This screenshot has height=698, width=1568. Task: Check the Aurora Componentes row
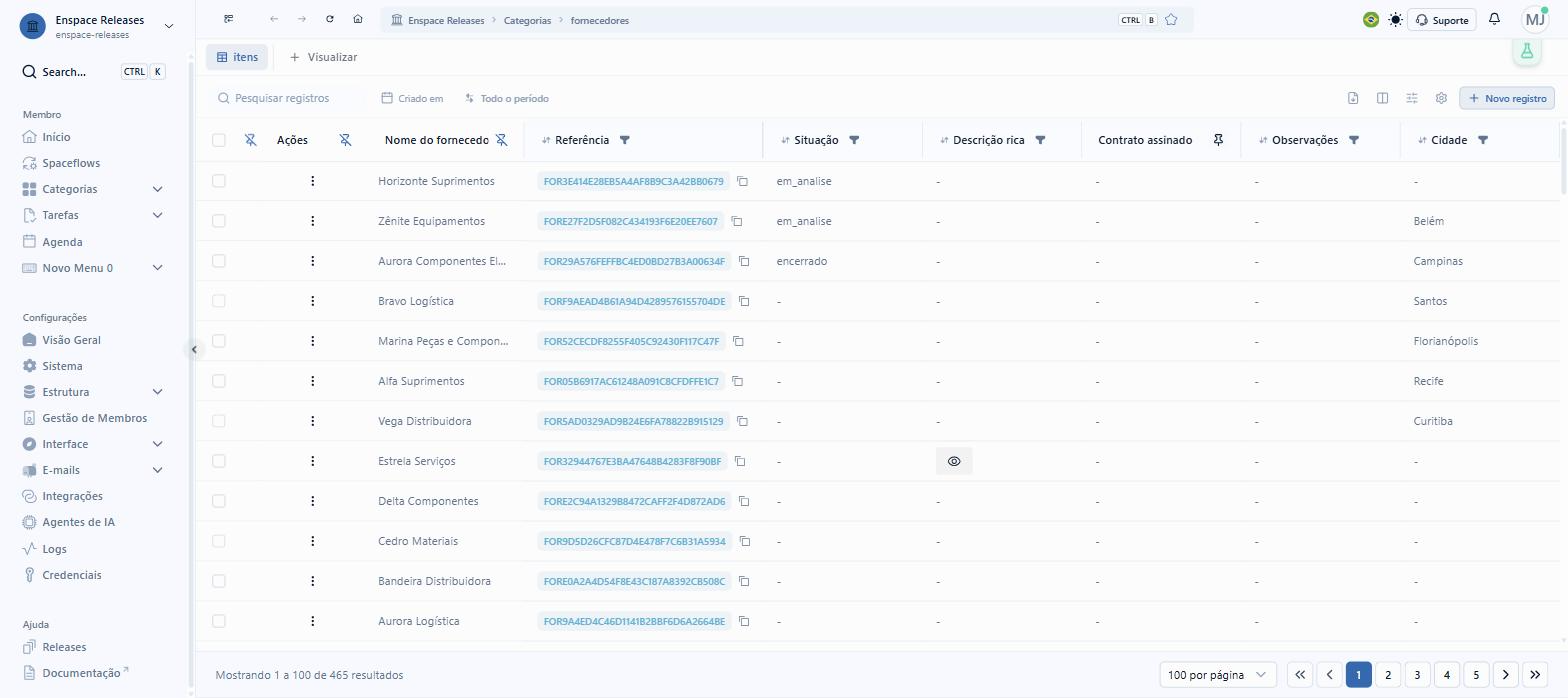pos(219,261)
